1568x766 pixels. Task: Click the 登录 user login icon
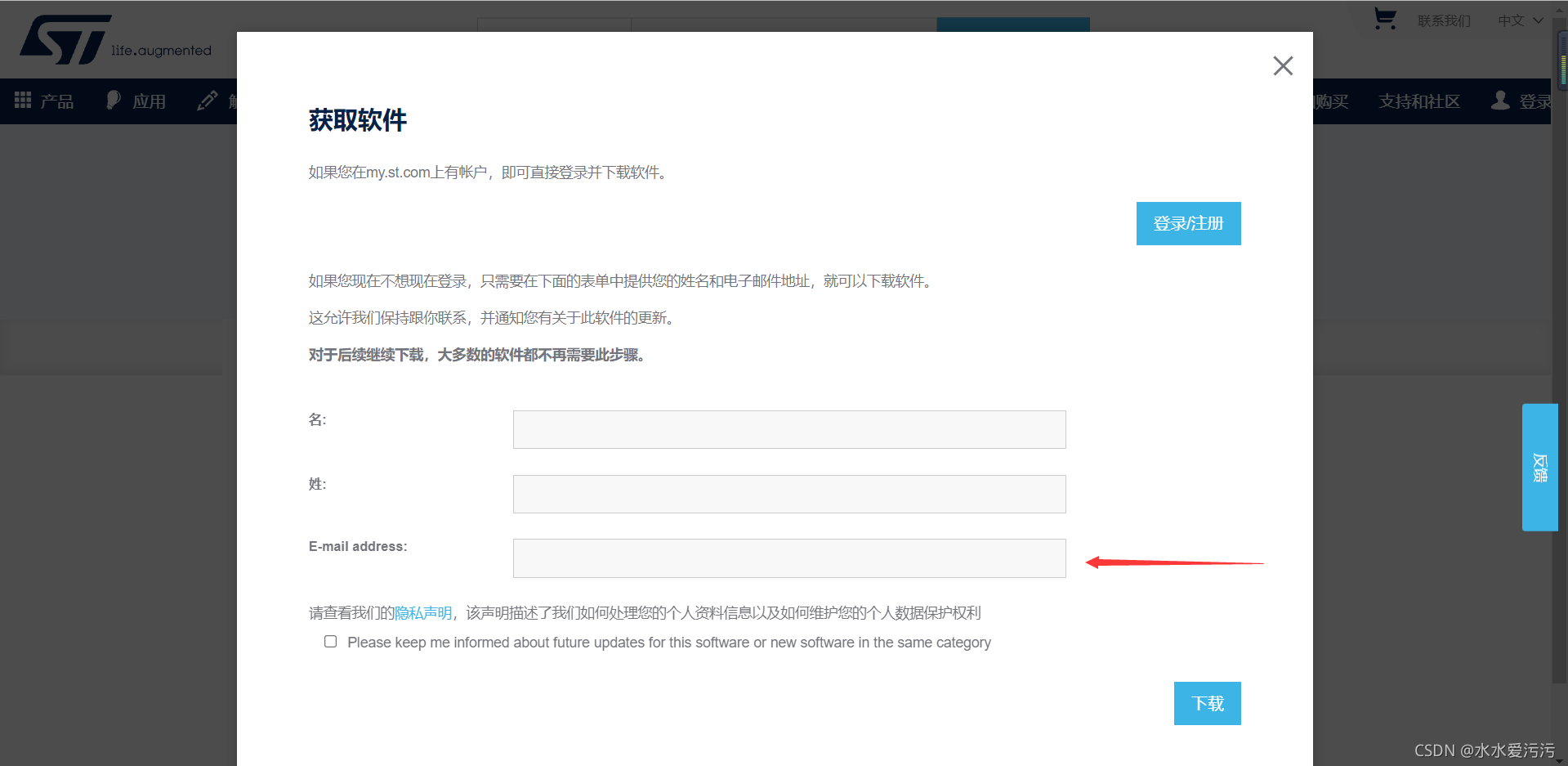click(1500, 101)
